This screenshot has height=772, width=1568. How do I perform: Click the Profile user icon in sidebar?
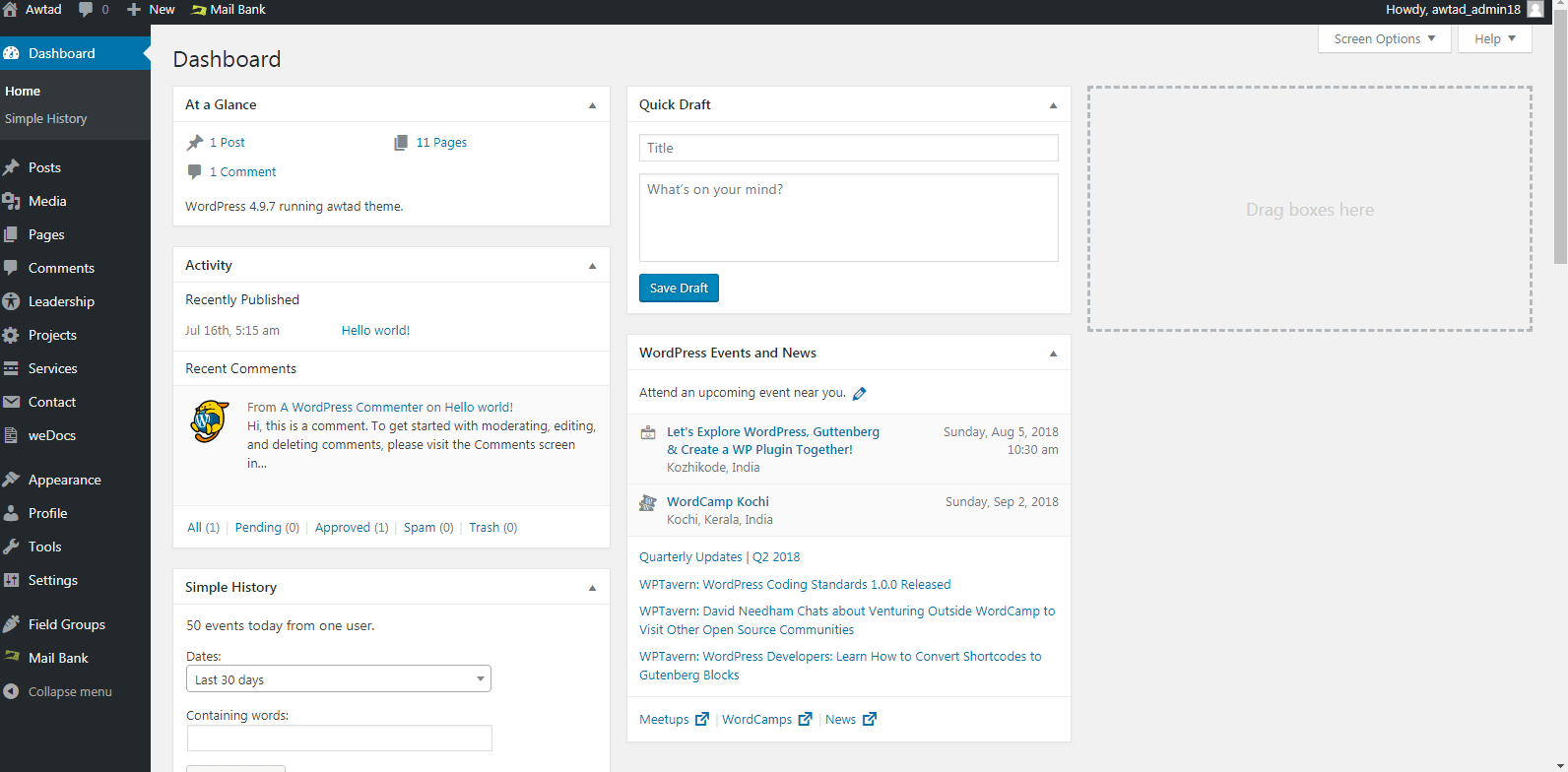point(11,513)
